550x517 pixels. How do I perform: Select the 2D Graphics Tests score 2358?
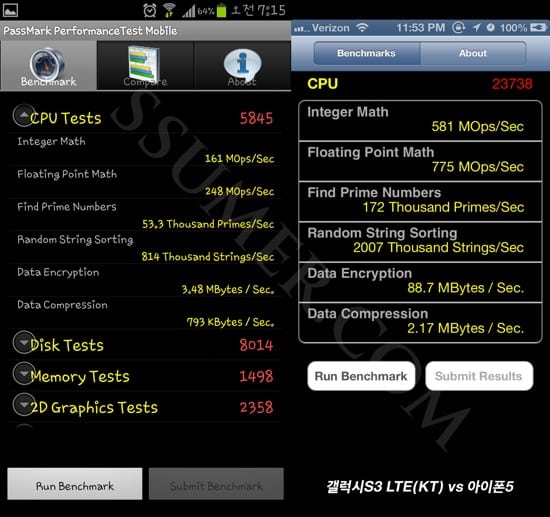pos(256,407)
